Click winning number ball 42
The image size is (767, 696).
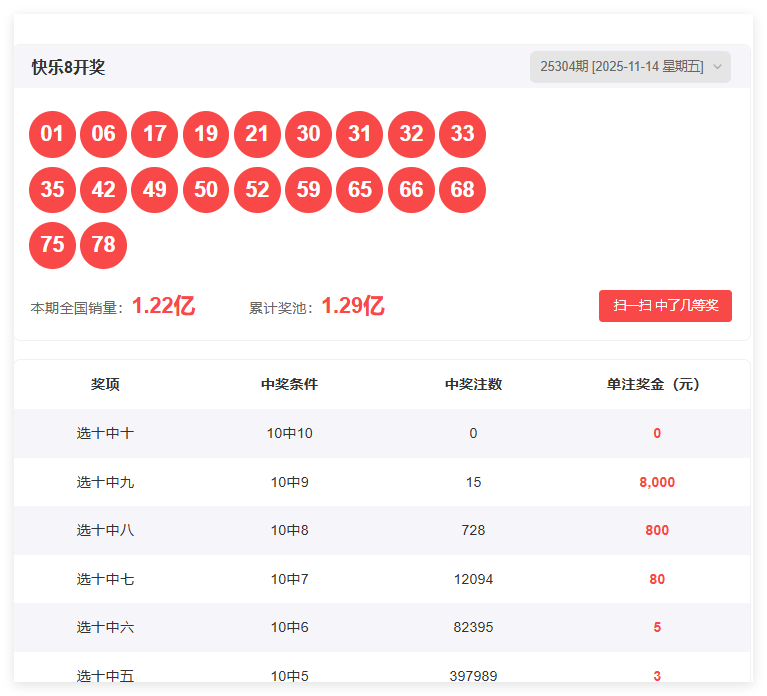(x=103, y=190)
